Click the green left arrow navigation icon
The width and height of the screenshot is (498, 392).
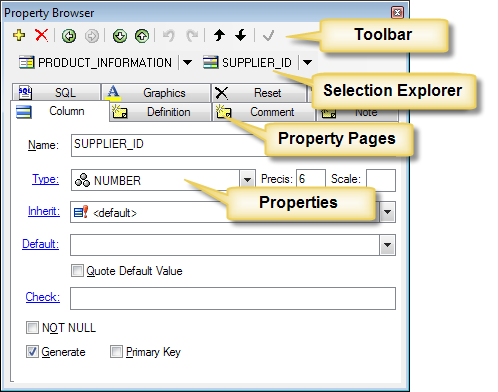pos(69,36)
